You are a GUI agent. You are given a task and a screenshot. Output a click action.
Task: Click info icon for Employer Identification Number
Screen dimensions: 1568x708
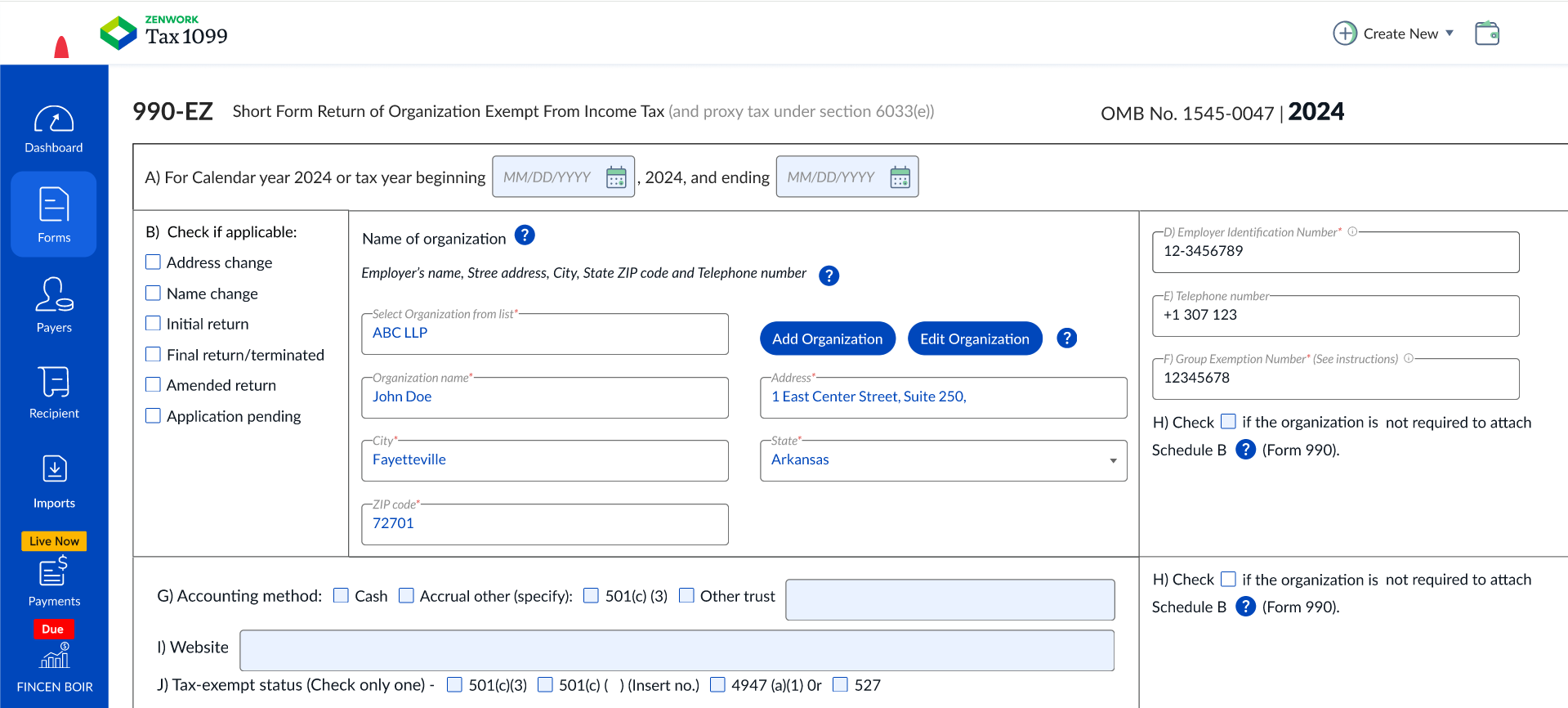1352,232
